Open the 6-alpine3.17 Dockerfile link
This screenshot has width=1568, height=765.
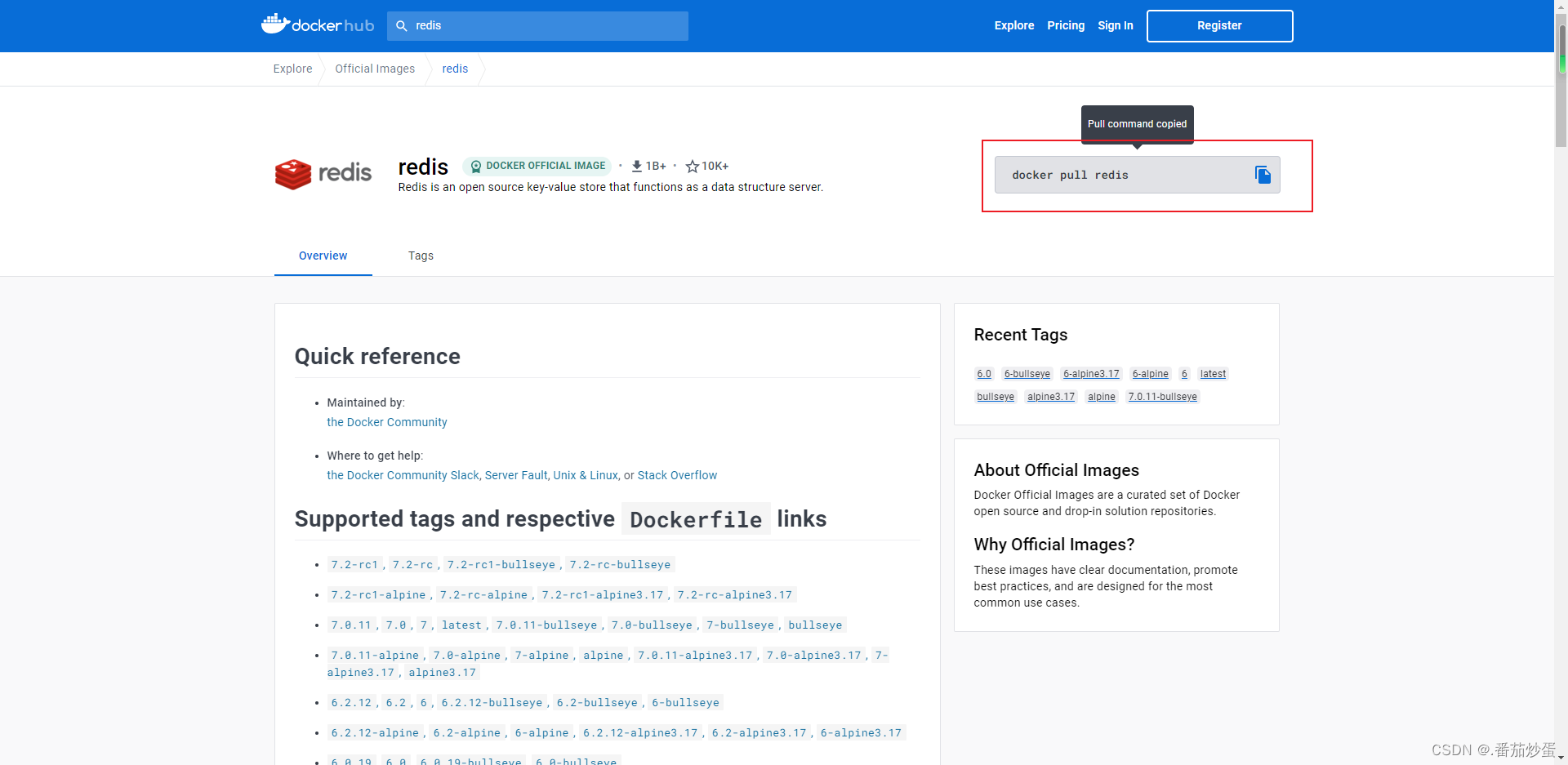[x=861, y=732]
